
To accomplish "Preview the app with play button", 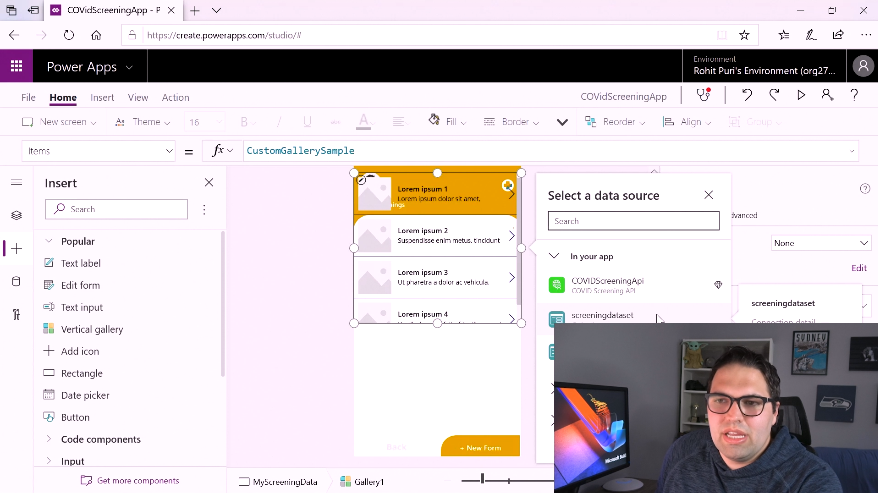I will click(801, 95).
